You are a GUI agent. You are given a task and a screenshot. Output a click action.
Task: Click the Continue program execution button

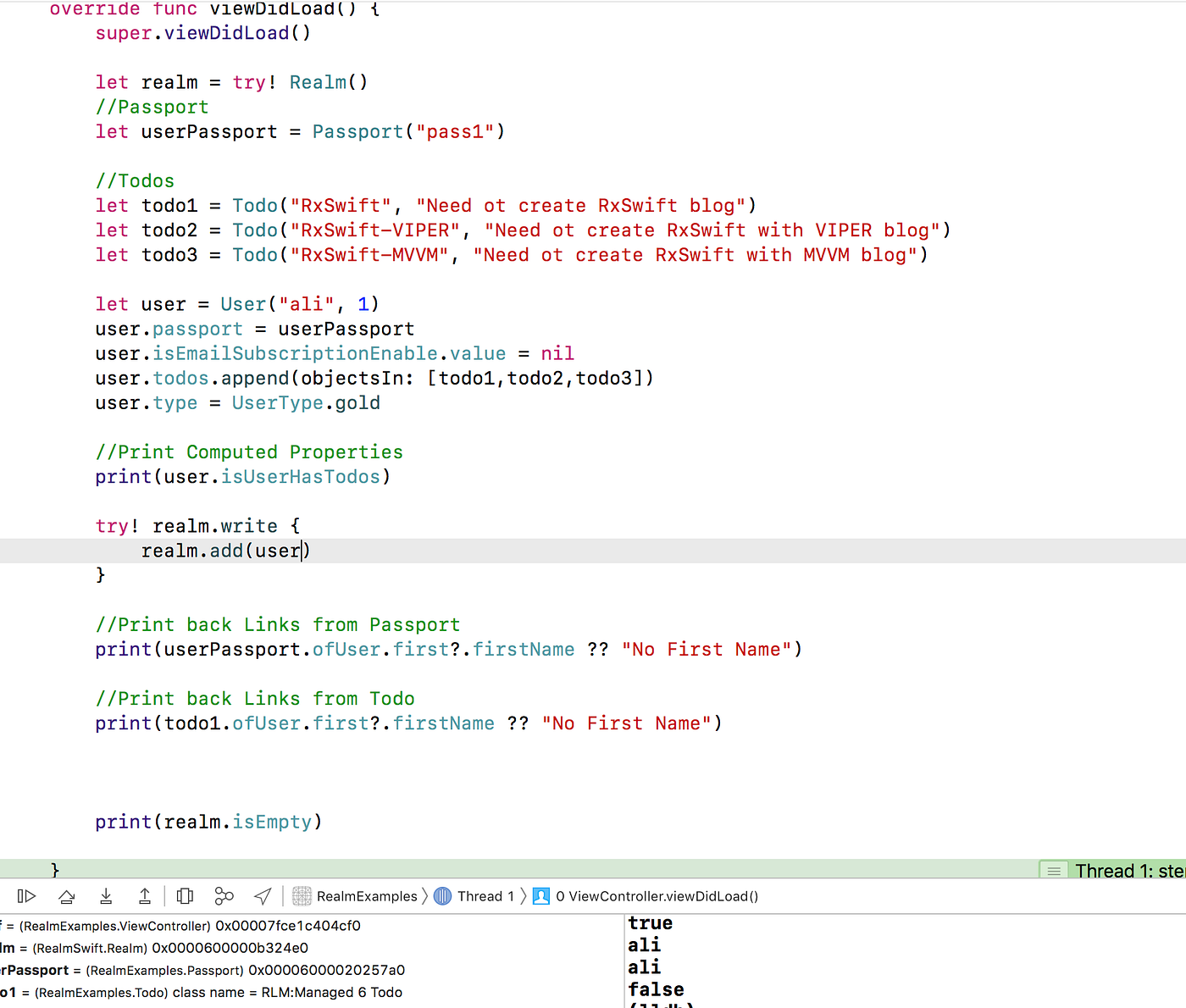click(26, 895)
